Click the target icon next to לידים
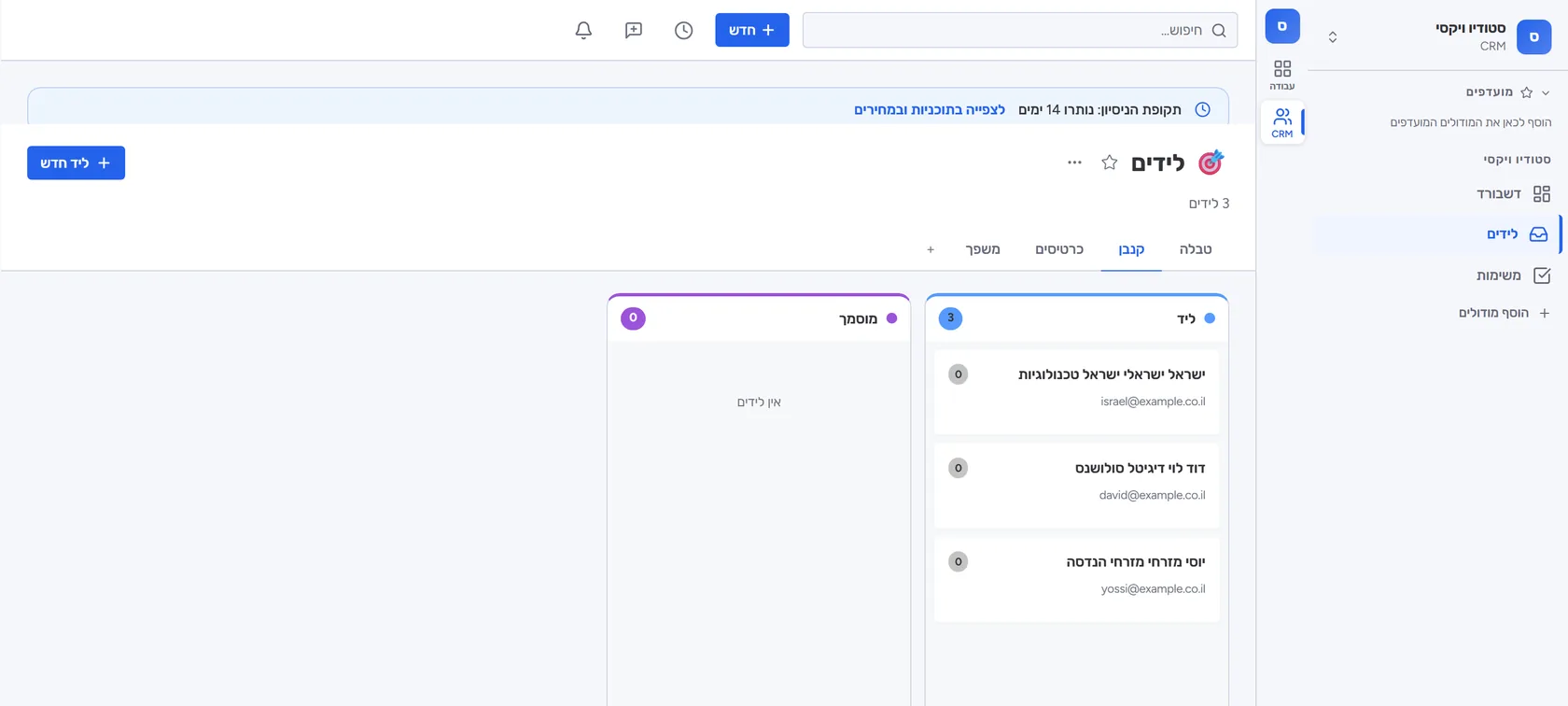Screen dimensions: 1568x706 click(1211, 162)
